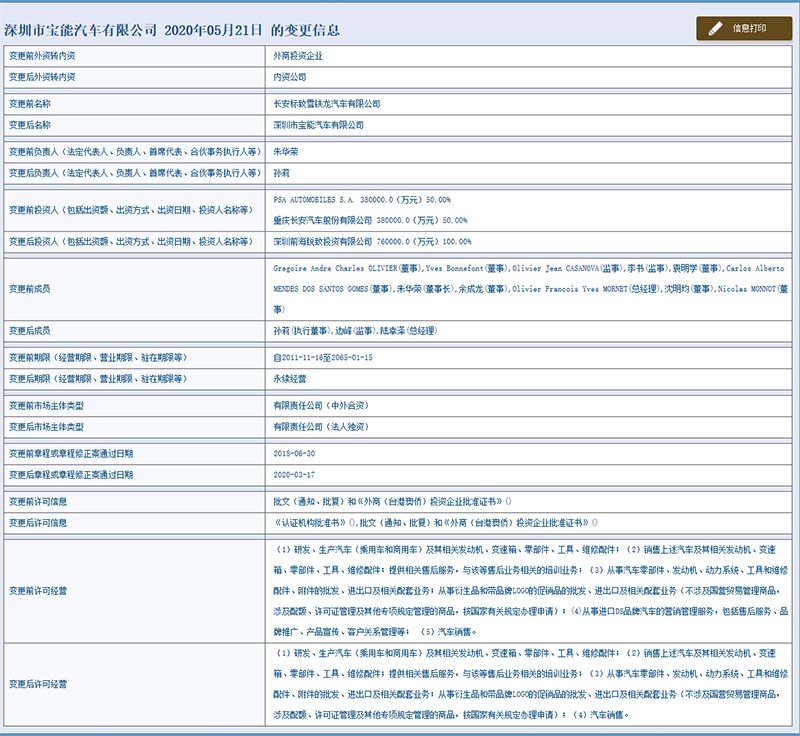Select value starting 《认证机构批准书》
The width and height of the screenshot is (800, 736).
coord(436,523)
